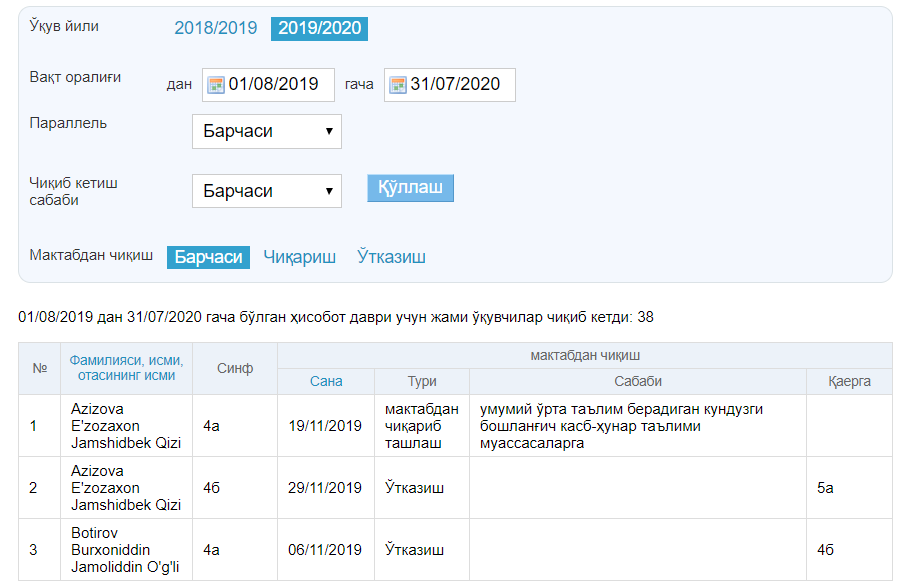Screen dimensions: 897x581
Task: Select the 2019/2020 school year
Action: (x=319, y=29)
